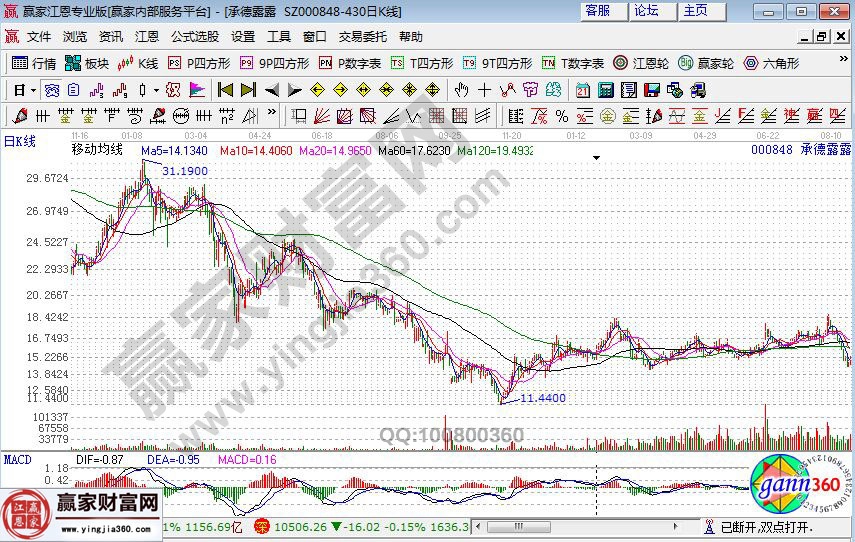Switch to the K线 candlestick chart
855x542 pixels.
[139, 63]
